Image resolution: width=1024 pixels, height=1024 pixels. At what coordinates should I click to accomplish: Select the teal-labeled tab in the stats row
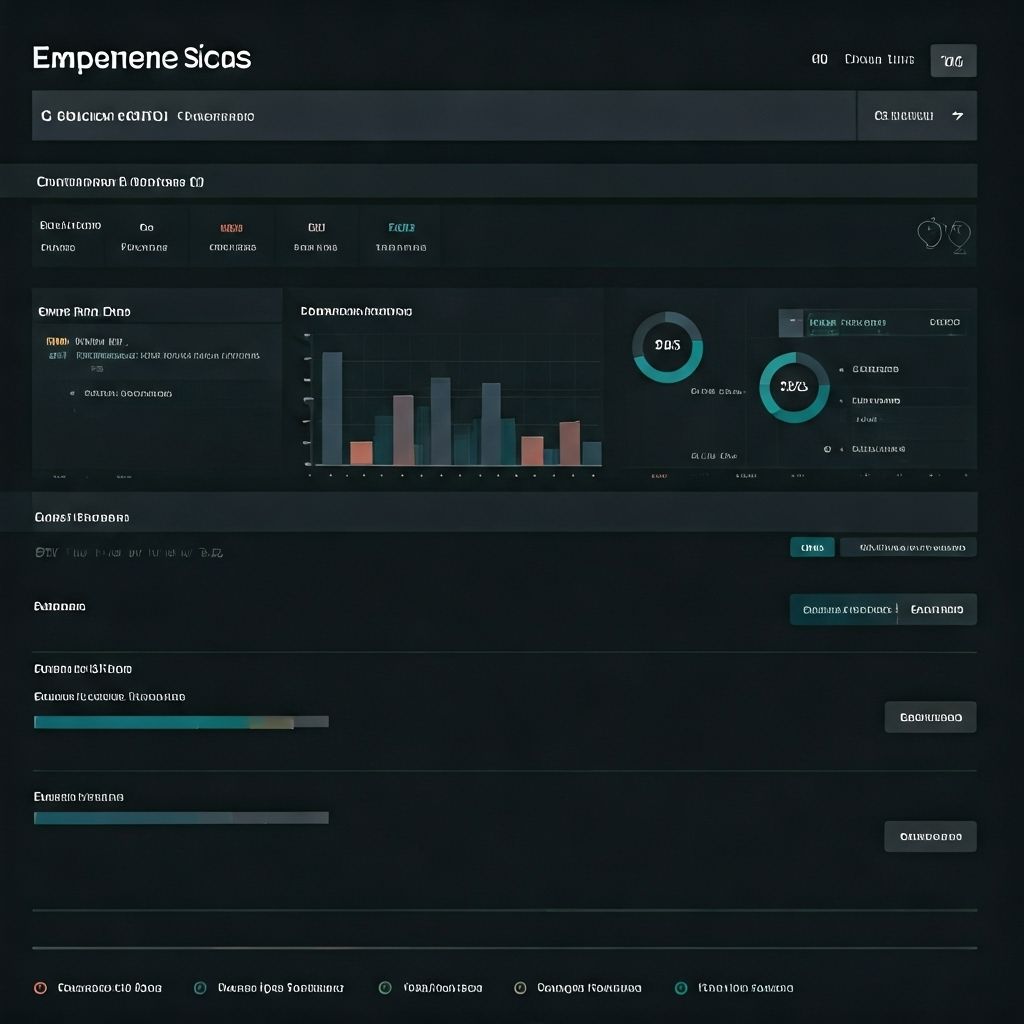point(401,236)
